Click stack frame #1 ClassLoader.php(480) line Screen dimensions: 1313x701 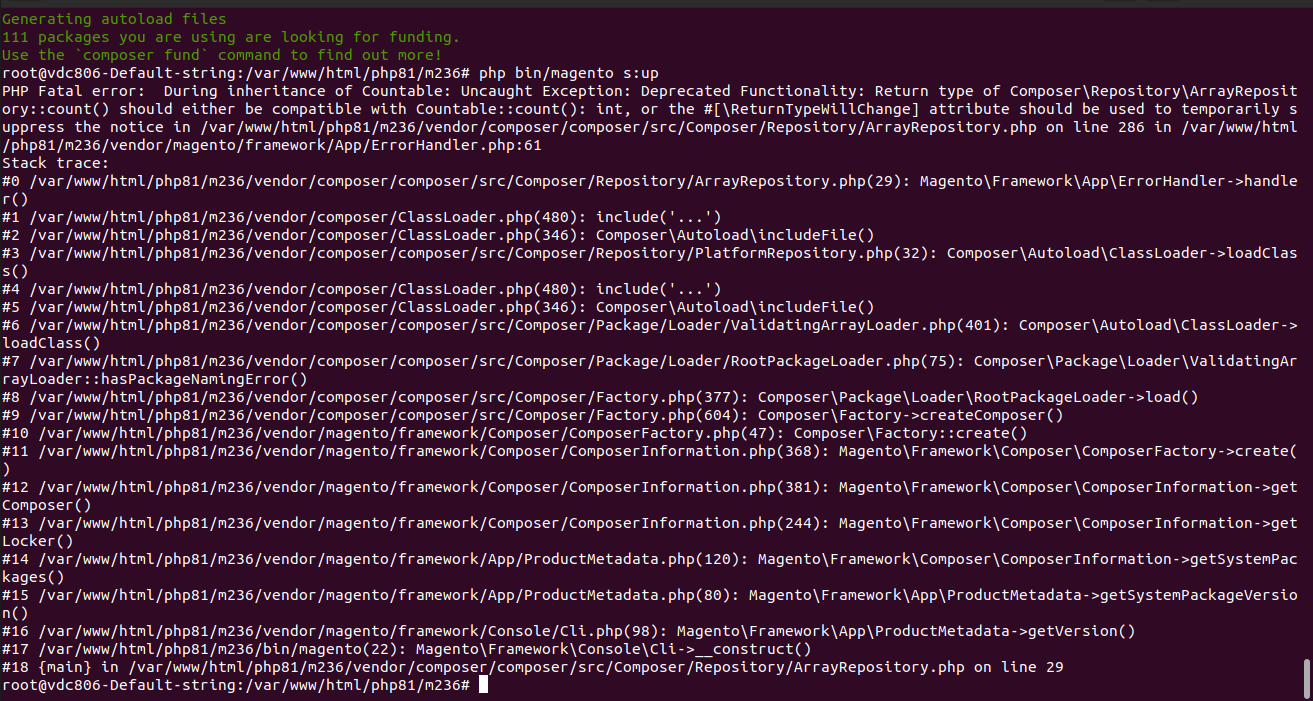[x=360, y=217]
